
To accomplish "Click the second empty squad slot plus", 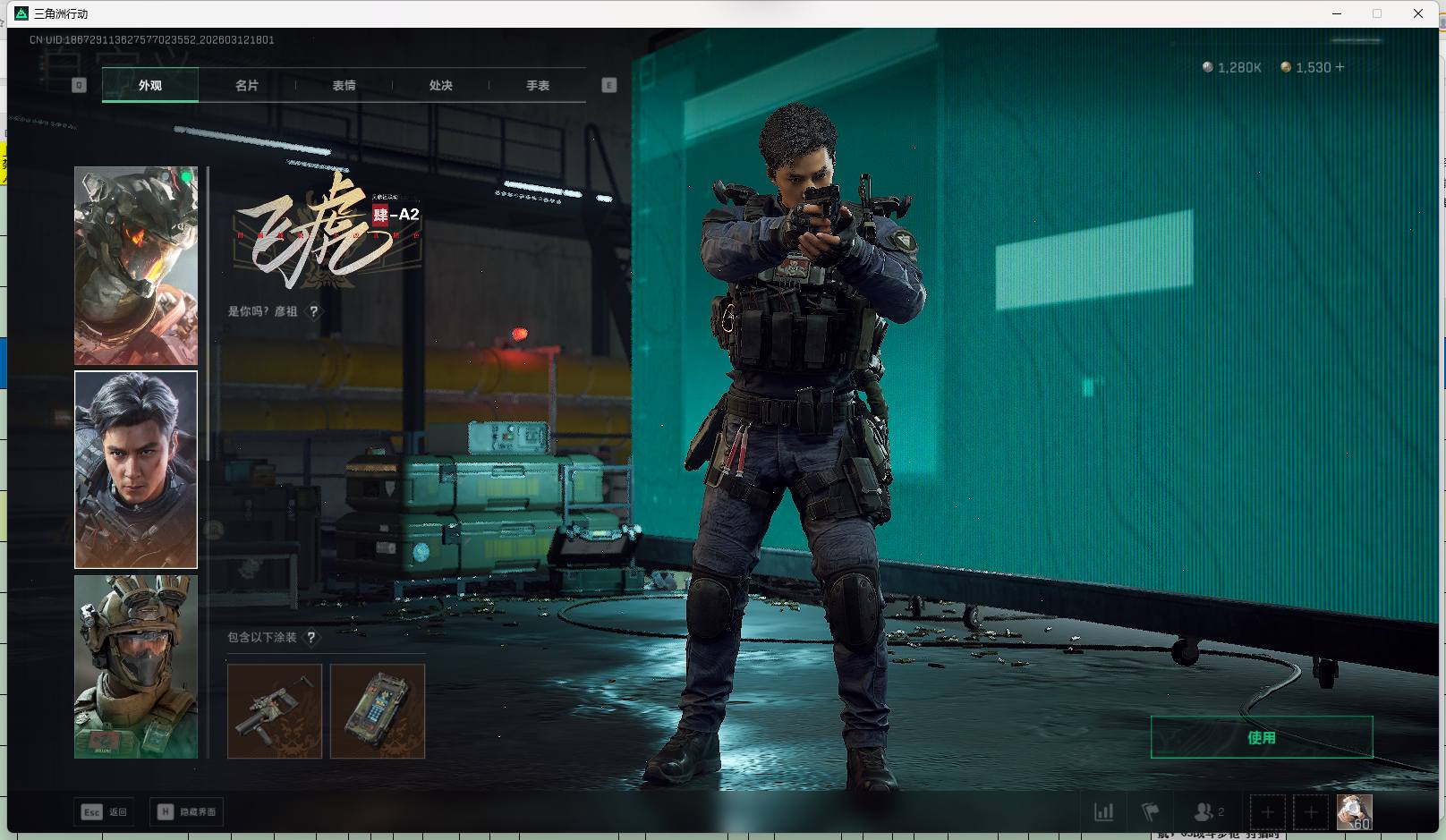I will [x=1311, y=812].
